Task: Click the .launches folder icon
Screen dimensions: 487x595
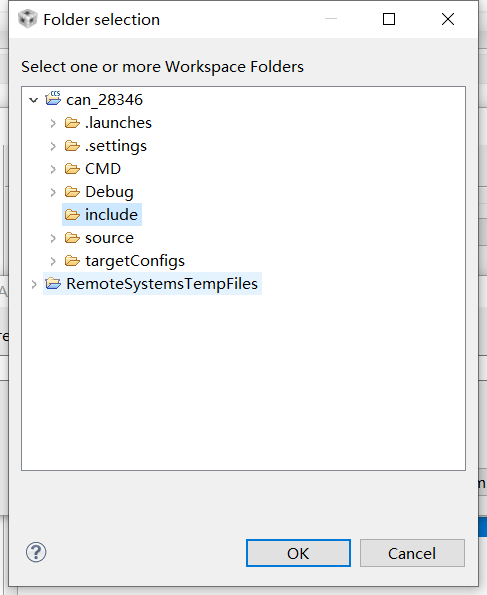Action: click(72, 123)
